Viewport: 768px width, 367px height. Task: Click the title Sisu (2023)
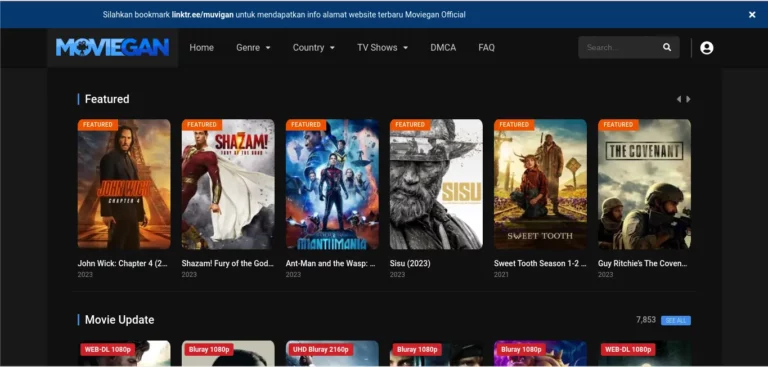410,263
